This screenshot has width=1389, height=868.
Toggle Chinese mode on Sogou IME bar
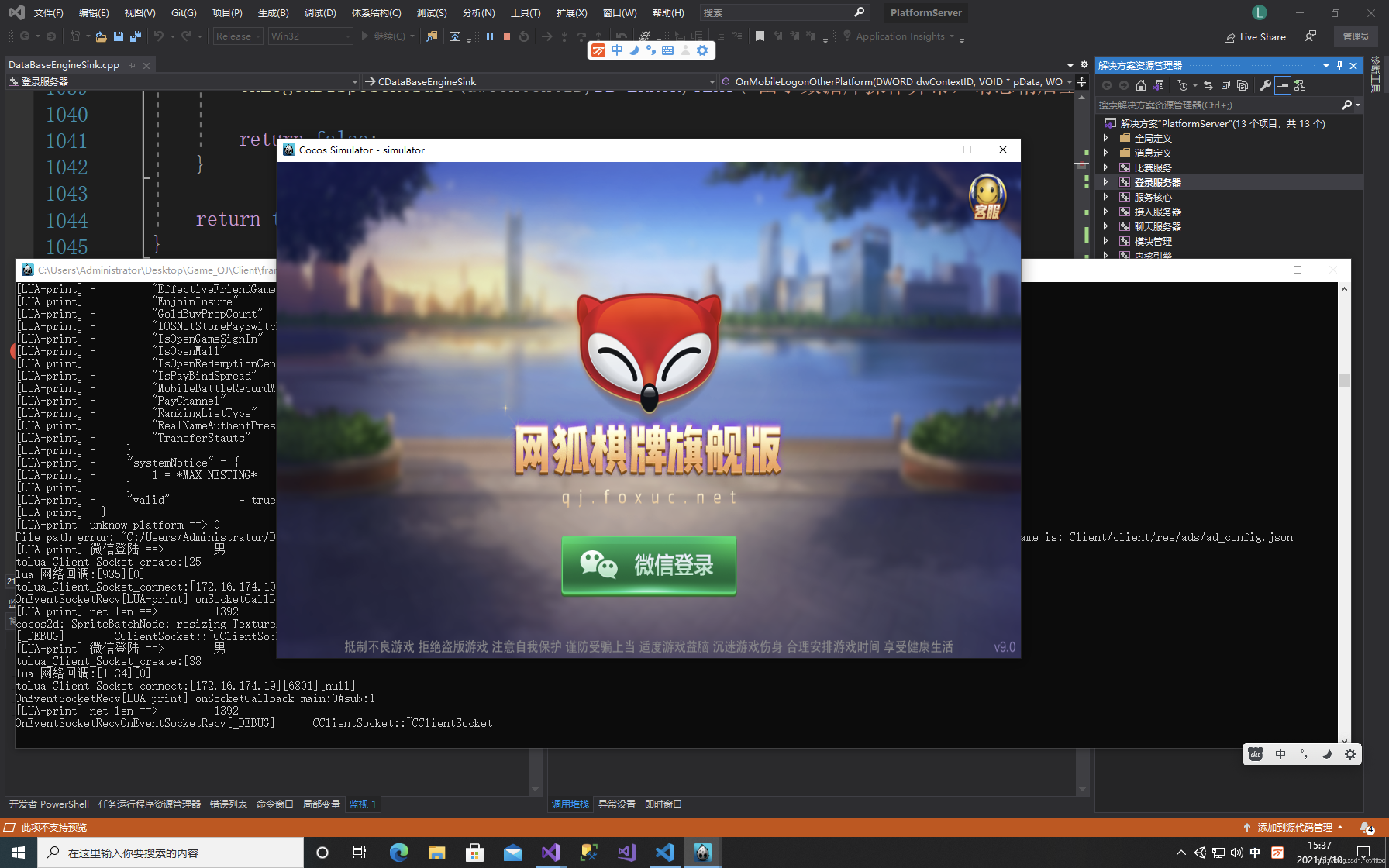click(x=617, y=50)
